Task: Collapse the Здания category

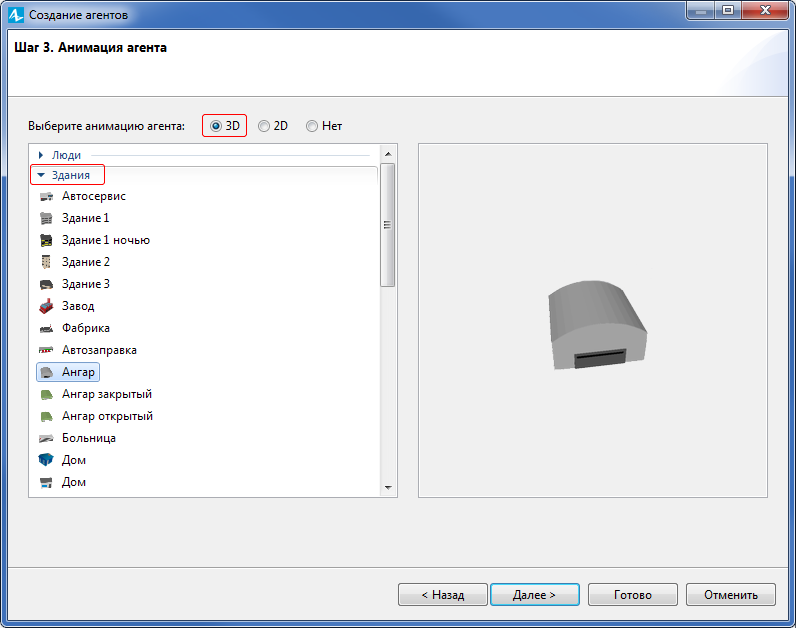Action: click(x=41, y=175)
